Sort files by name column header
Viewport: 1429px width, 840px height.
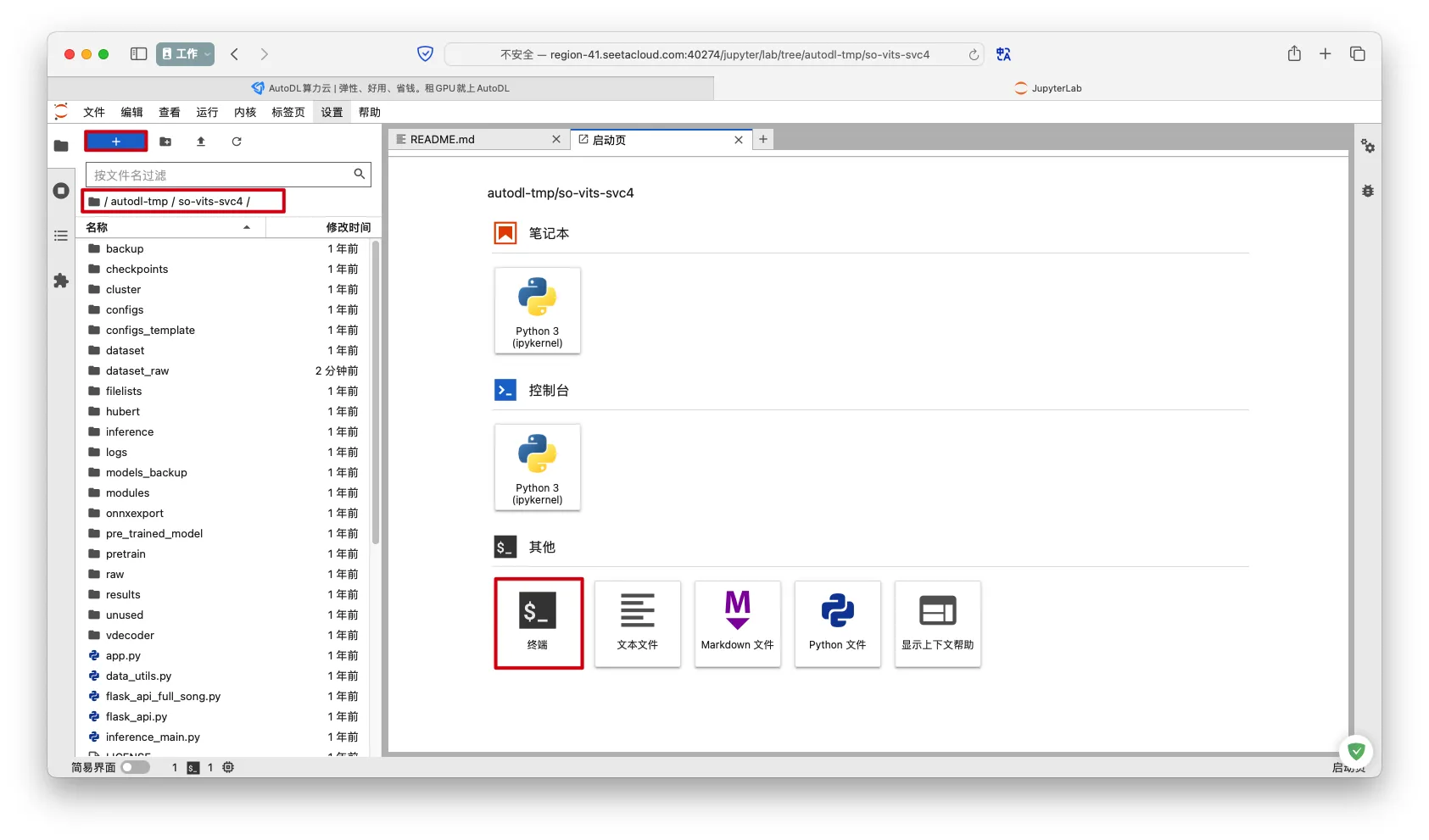[x=170, y=227]
